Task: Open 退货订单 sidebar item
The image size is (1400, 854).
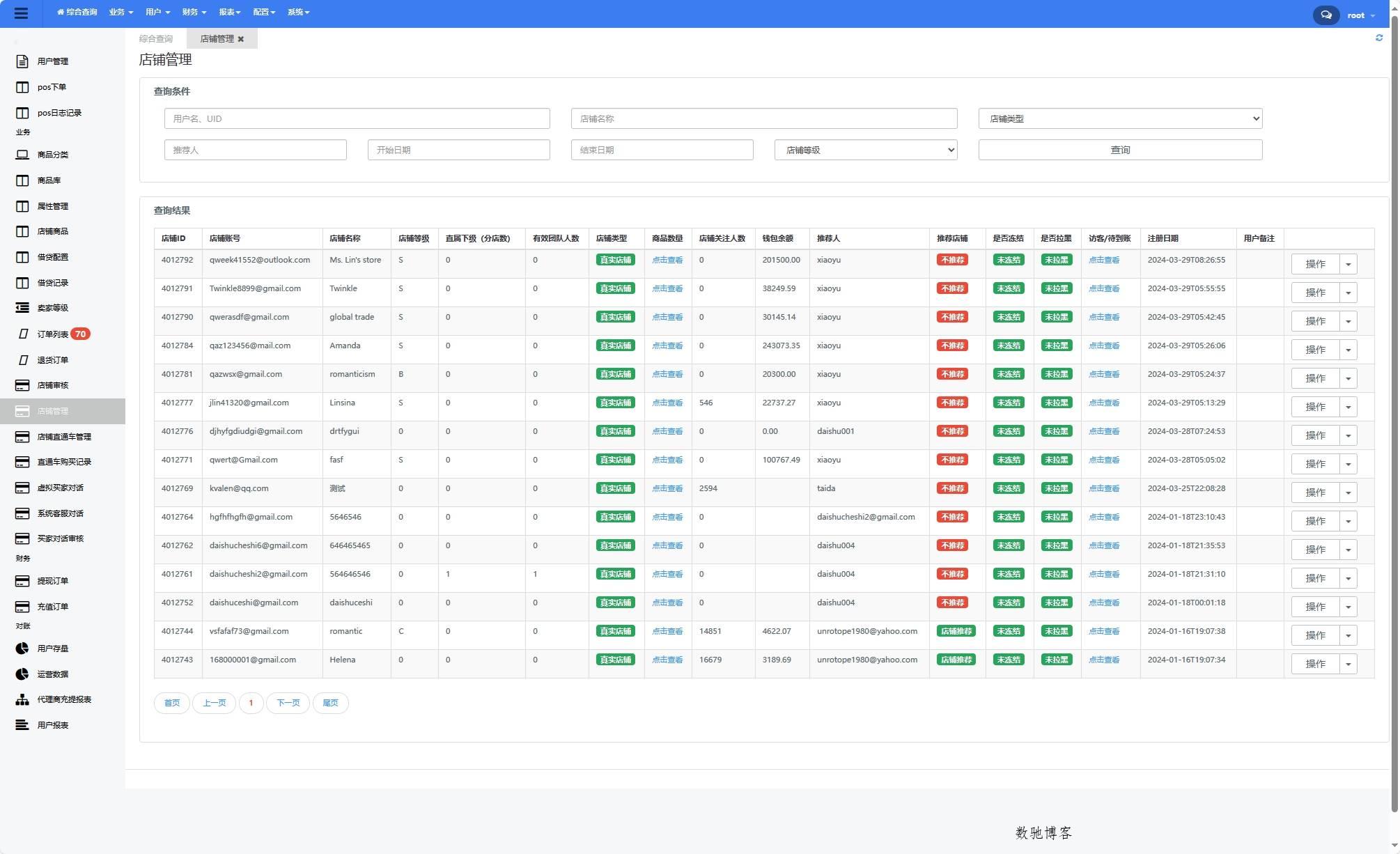Action: coord(53,360)
